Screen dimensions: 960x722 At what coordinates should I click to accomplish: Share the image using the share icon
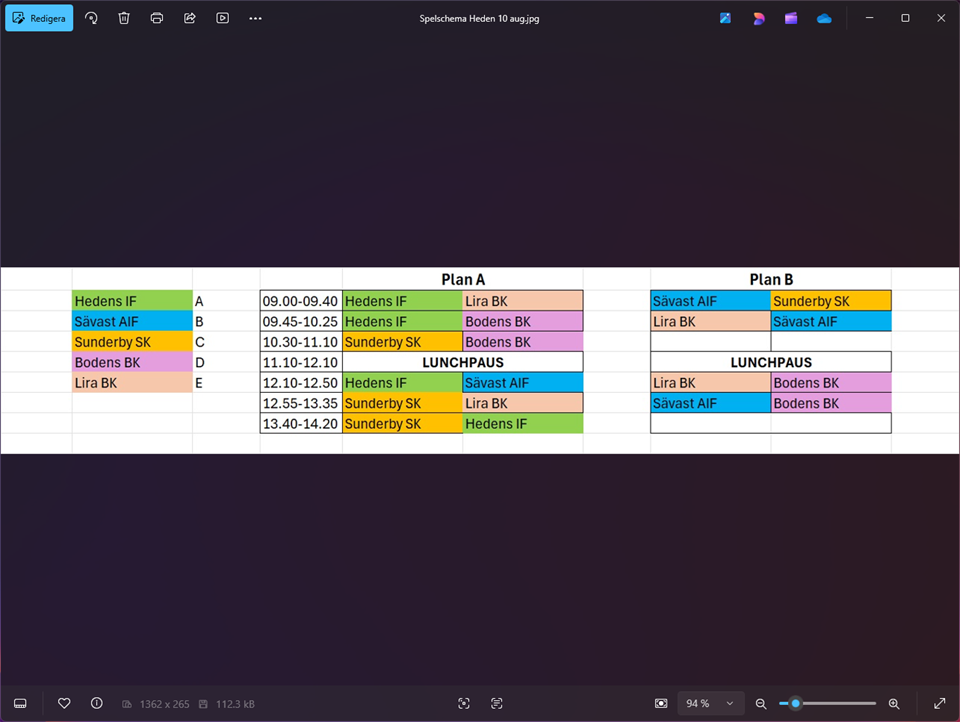tap(190, 18)
